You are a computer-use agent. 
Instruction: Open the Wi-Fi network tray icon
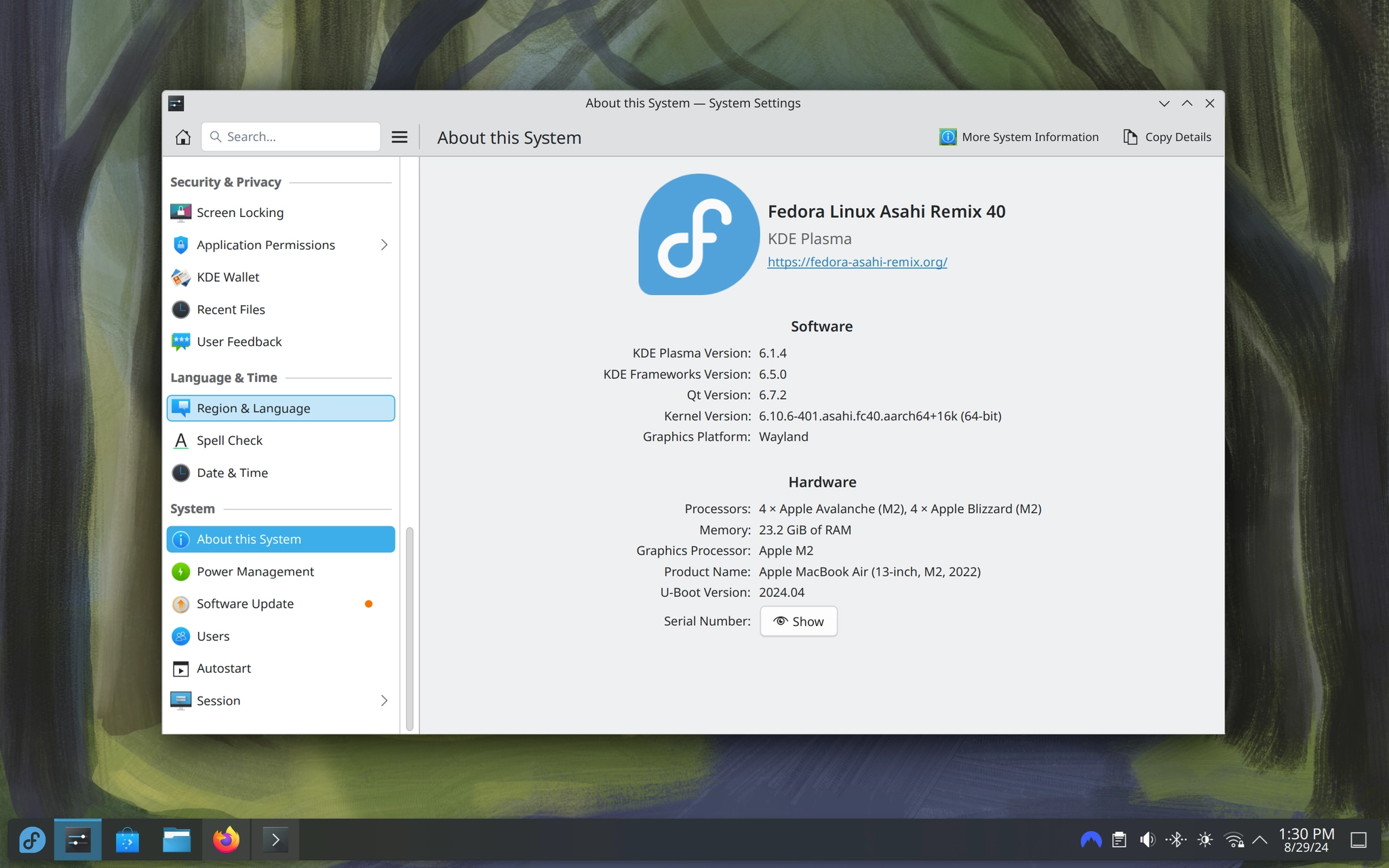(1234, 840)
